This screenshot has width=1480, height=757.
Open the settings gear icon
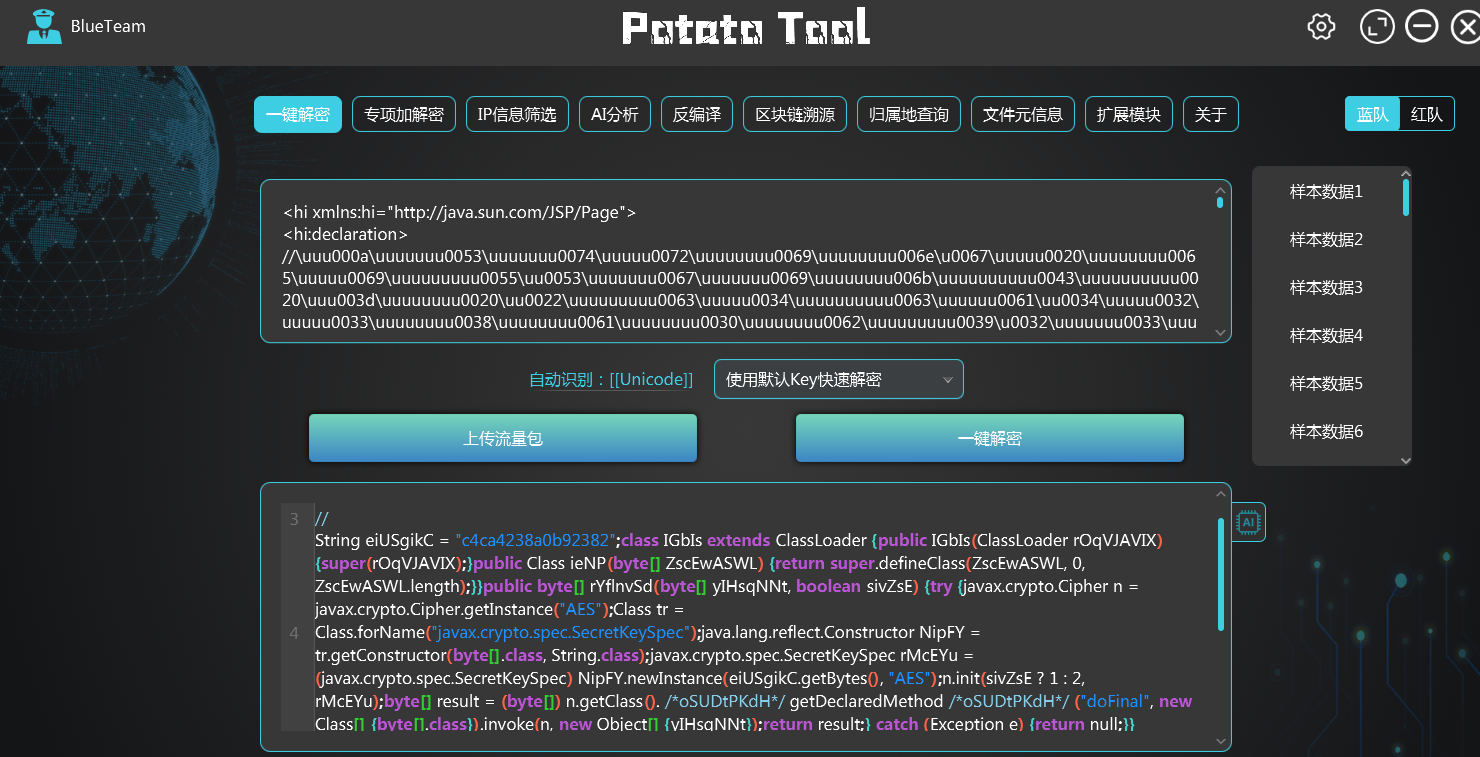pyautogui.click(x=1321, y=27)
